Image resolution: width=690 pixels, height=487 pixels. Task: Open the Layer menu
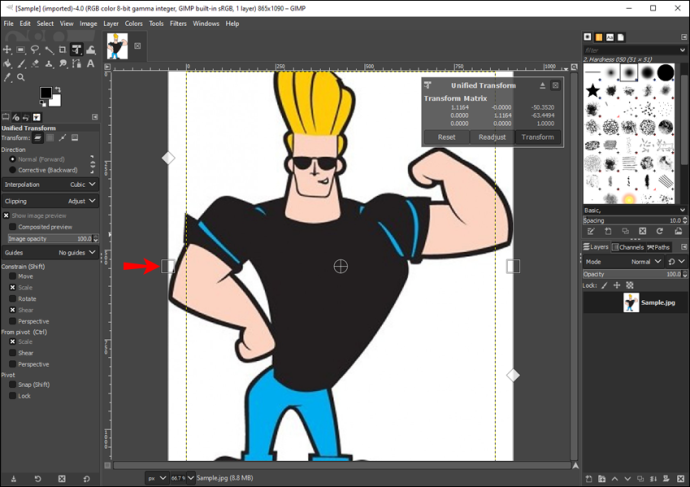point(111,23)
